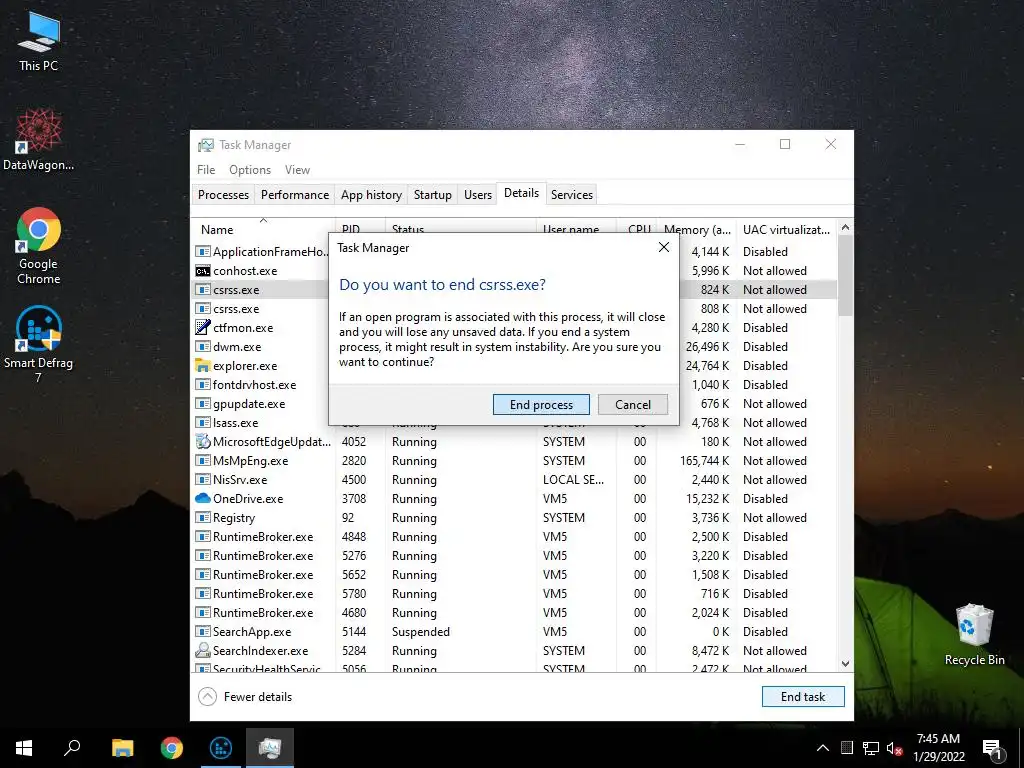Select second csrss.exe row 808 K
Screen dimensions: 1024x768
261,309
